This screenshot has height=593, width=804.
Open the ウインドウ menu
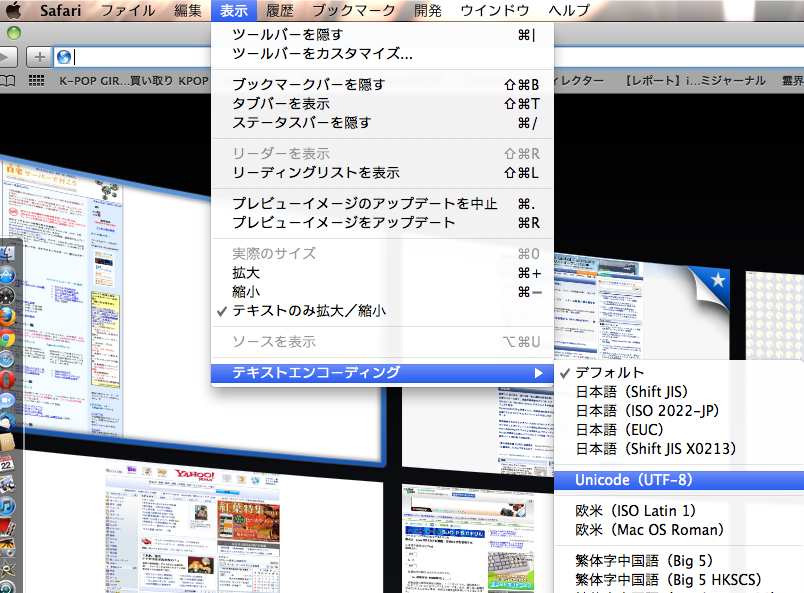pos(495,10)
